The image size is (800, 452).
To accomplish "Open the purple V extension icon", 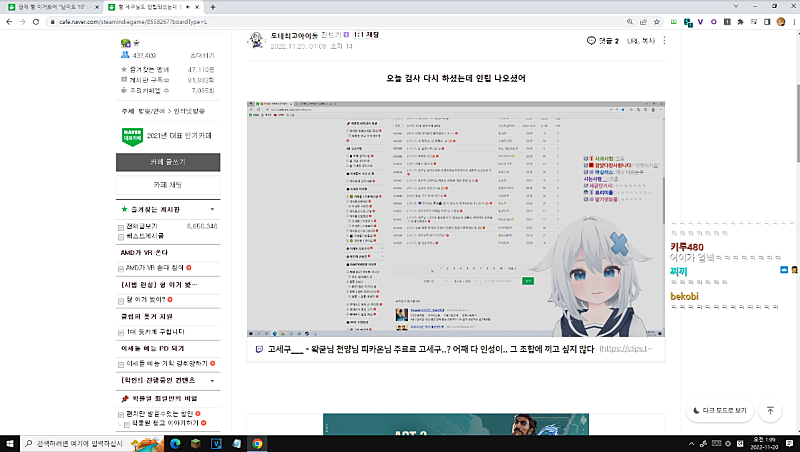I will click(x=701, y=22).
